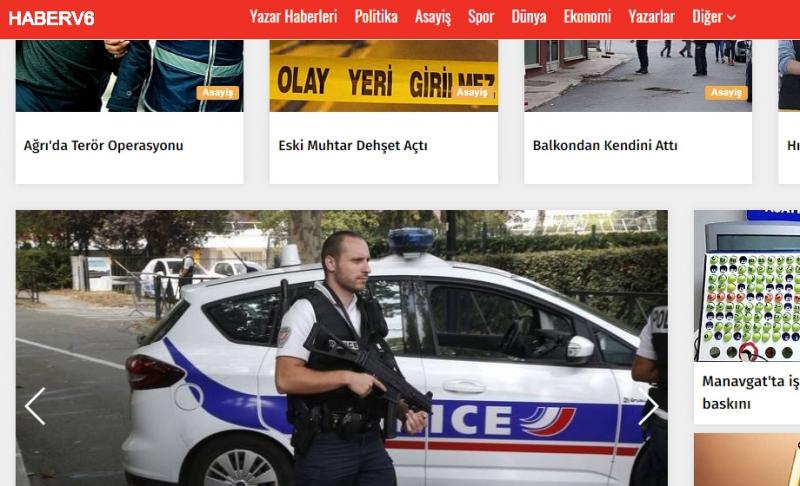This screenshot has height=486, width=800.
Task: Open Balkondan Kendini Attı story
Action: (x=605, y=146)
